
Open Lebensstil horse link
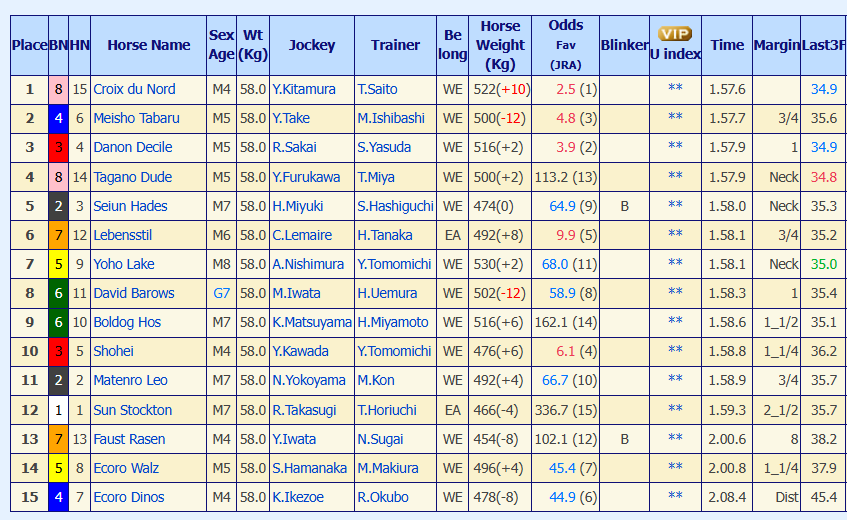[123, 235]
